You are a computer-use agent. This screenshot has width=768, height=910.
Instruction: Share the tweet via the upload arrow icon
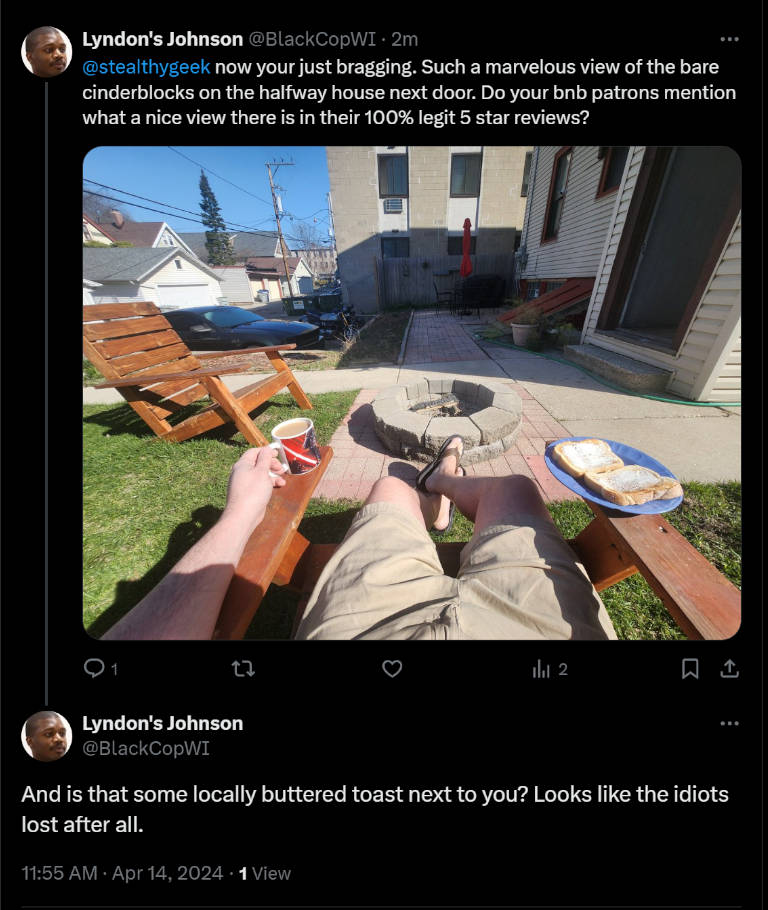(730, 669)
